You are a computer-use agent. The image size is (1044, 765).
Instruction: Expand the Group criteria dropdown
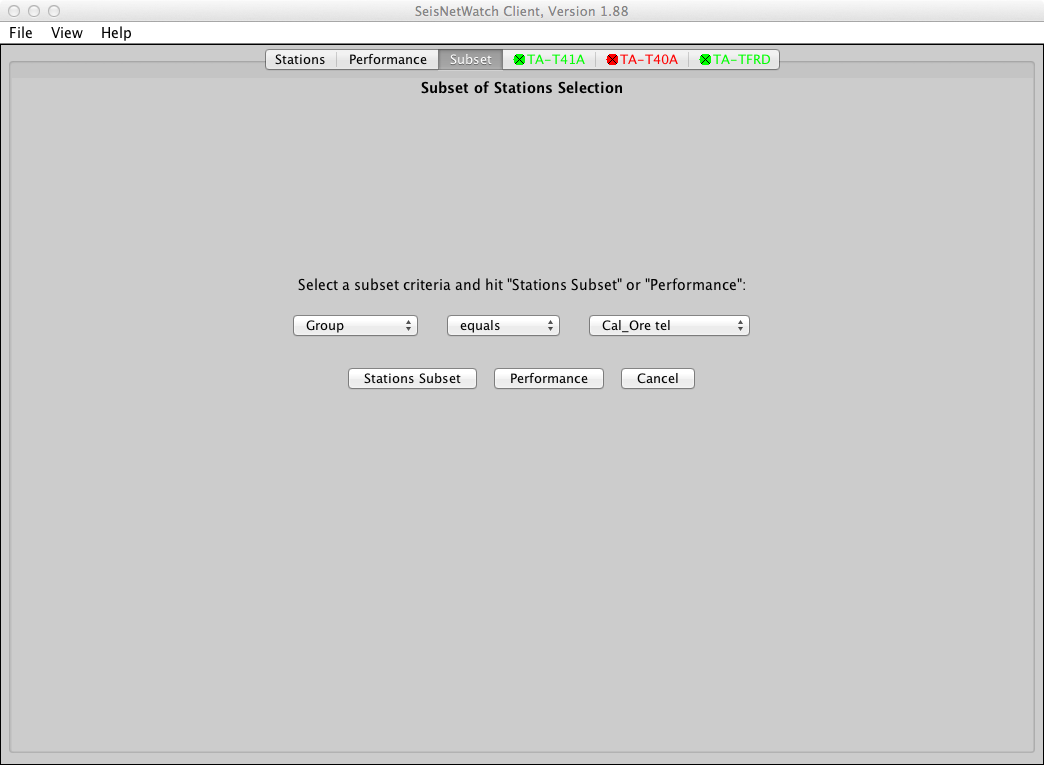tap(355, 326)
